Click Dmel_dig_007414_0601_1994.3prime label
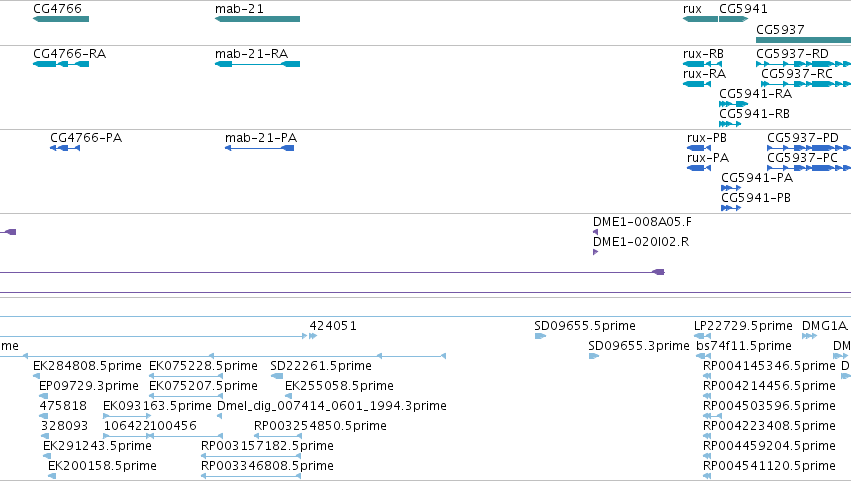The height and width of the screenshot is (481, 851). (332, 406)
